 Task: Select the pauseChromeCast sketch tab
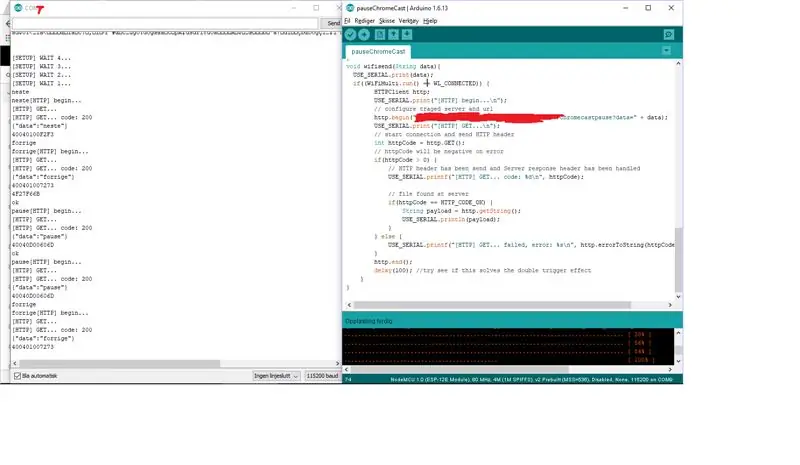pyautogui.click(x=378, y=52)
